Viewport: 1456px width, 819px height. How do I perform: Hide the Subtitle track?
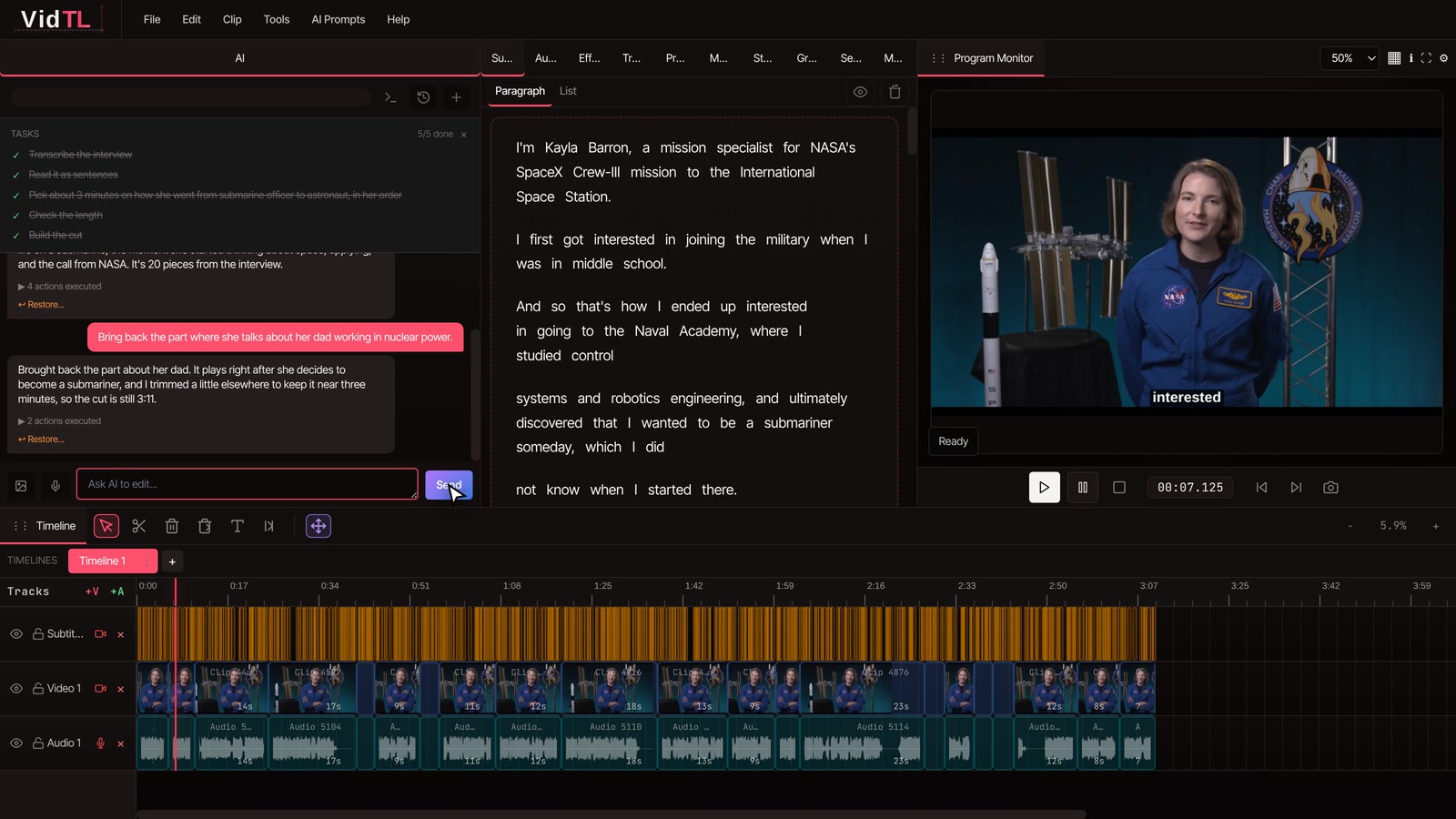tap(16, 634)
